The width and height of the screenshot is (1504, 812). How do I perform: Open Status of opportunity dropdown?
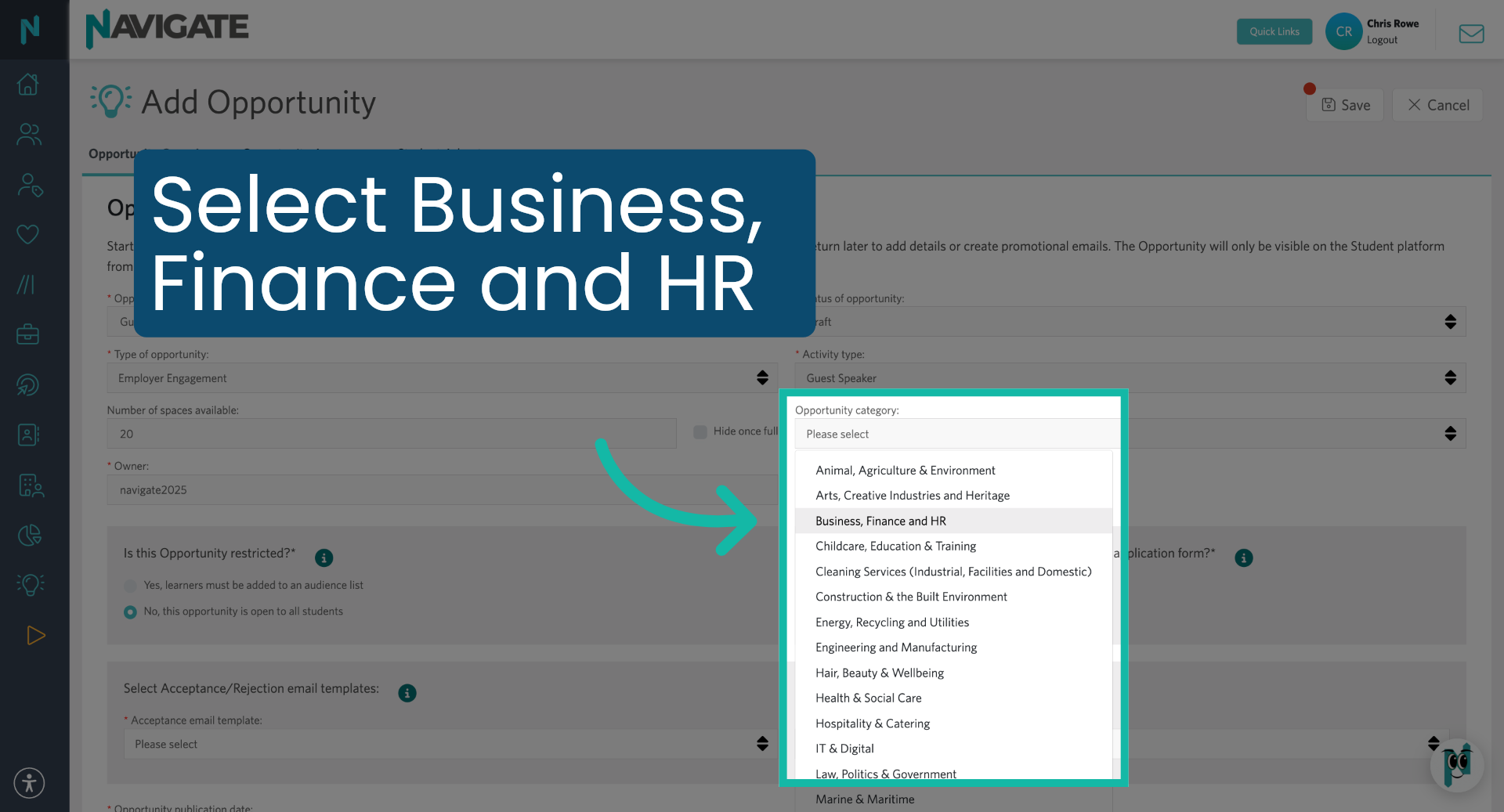tap(1130, 322)
